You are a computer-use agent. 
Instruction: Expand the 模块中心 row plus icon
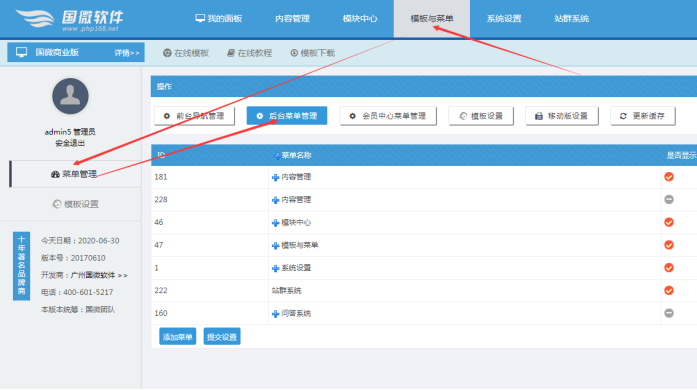click(275, 223)
